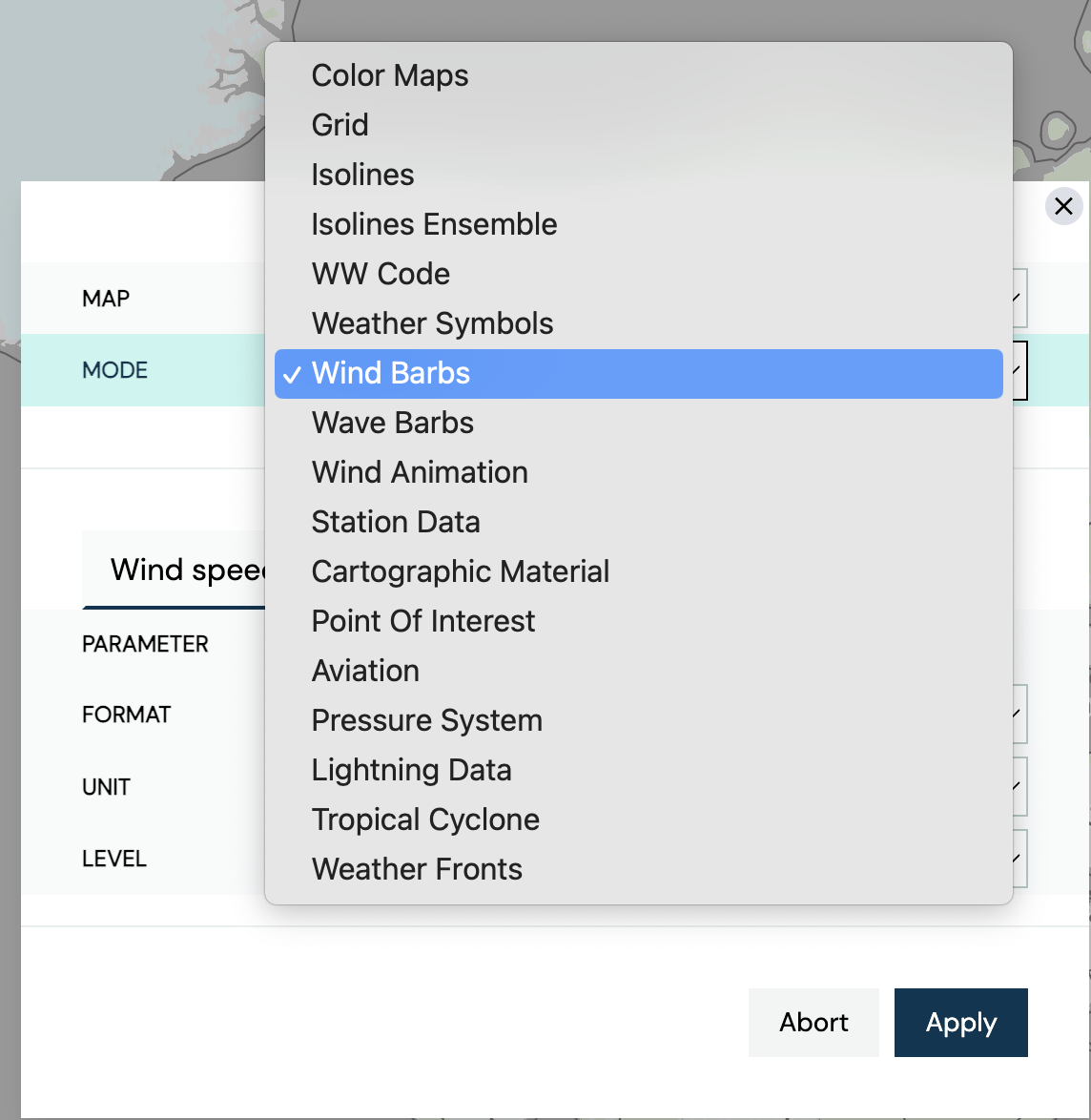Image resolution: width=1091 pixels, height=1120 pixels.
Task: Select Station Data mode
Action: (396, 522)
